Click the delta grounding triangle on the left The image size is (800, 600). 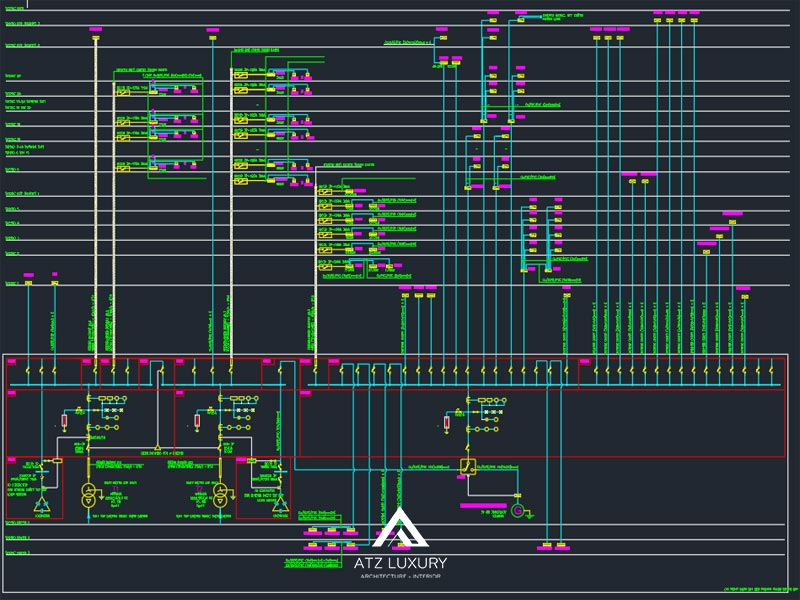tap(40, 506)
